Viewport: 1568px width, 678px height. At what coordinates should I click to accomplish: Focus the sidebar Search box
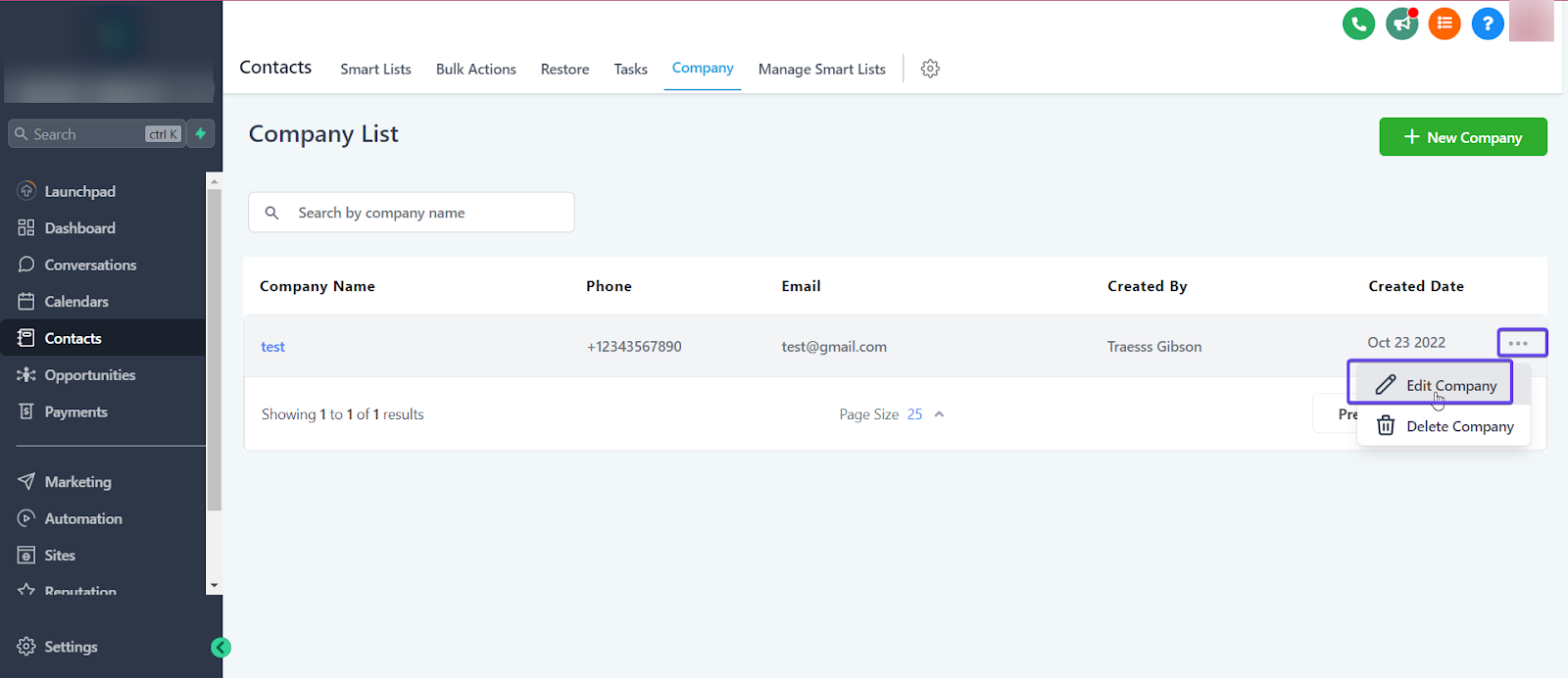tap(96, 134)
